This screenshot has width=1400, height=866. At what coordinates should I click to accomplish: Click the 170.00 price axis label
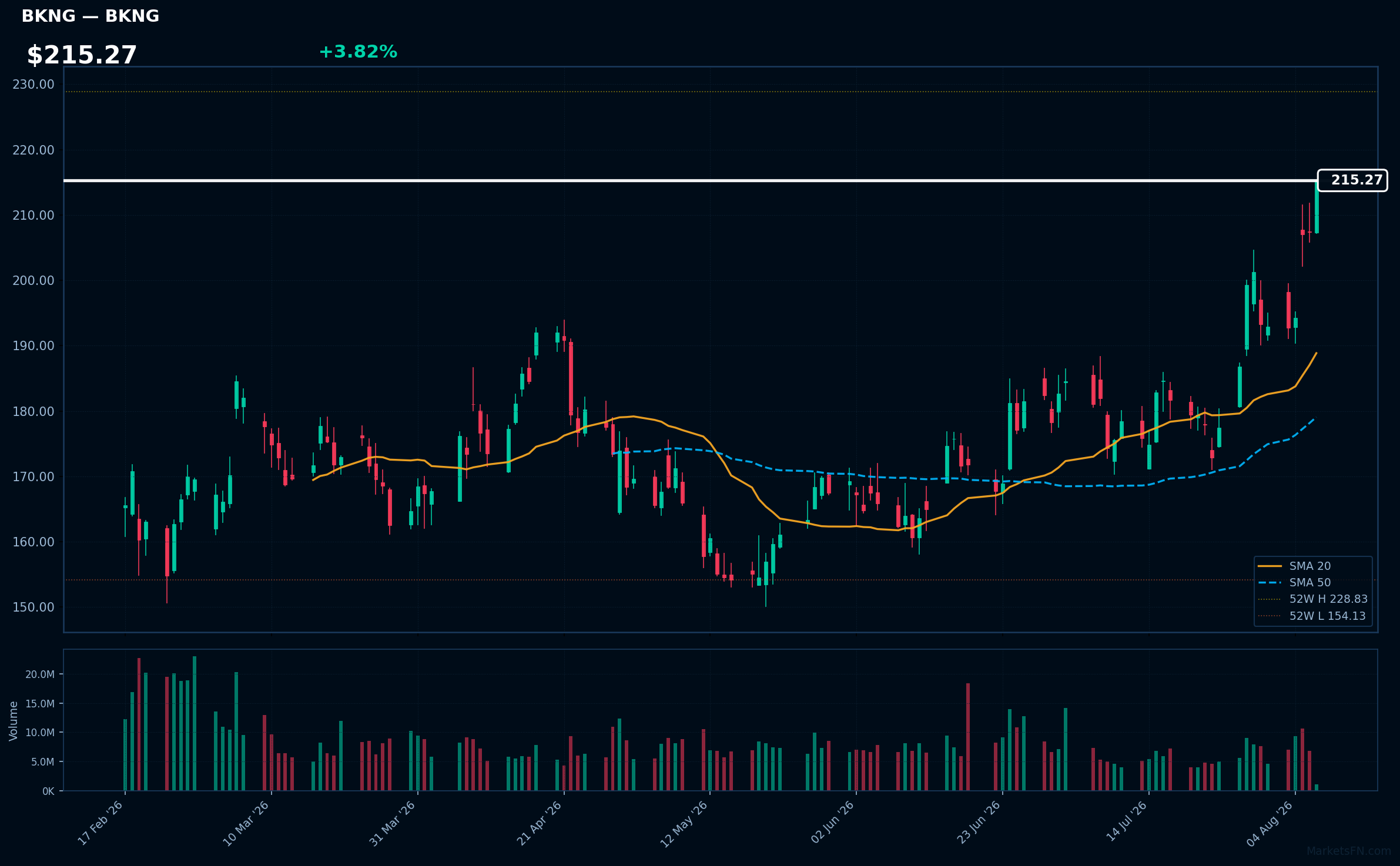point(34,476)
